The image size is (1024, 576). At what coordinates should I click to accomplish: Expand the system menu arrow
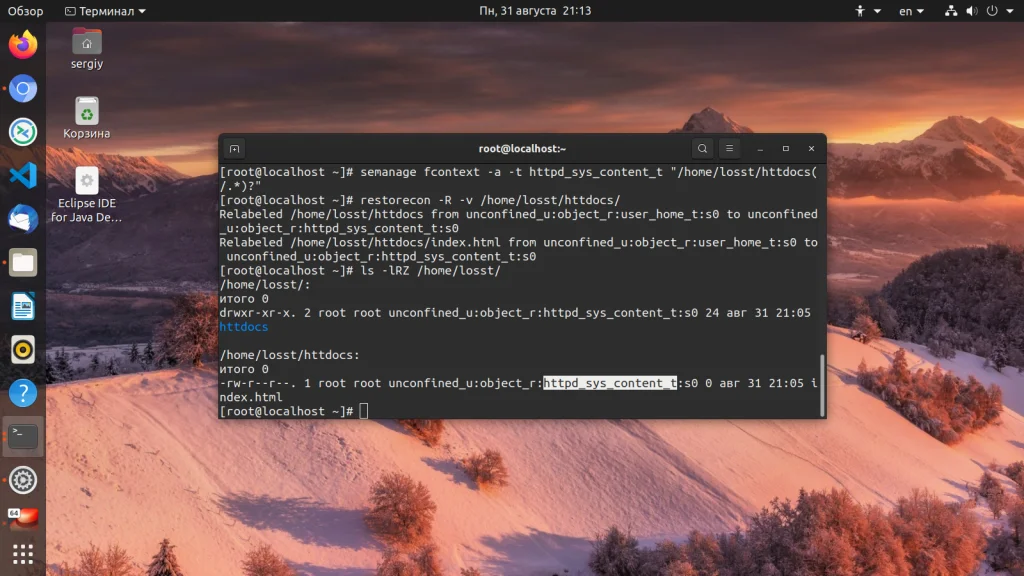(x=1010, y=11)
